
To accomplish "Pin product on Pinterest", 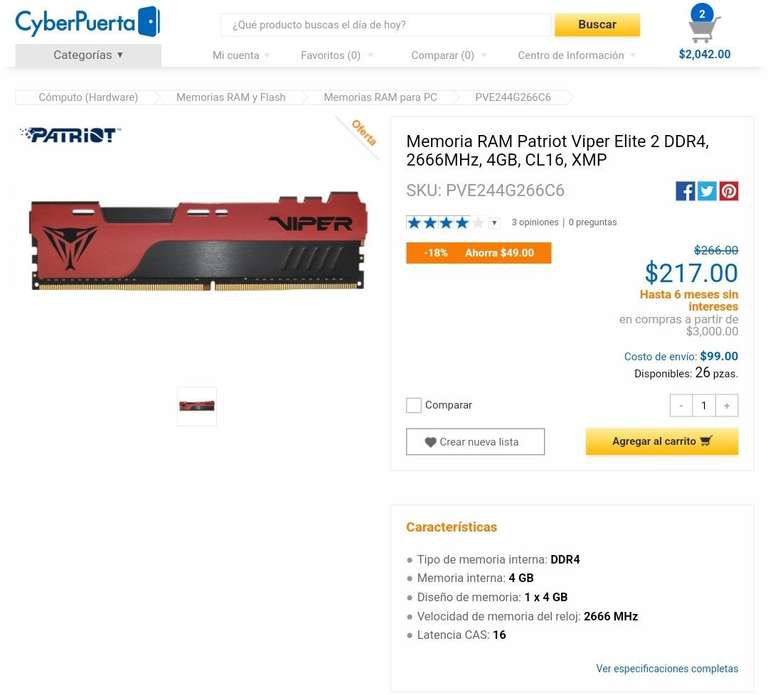I will 728,191.
